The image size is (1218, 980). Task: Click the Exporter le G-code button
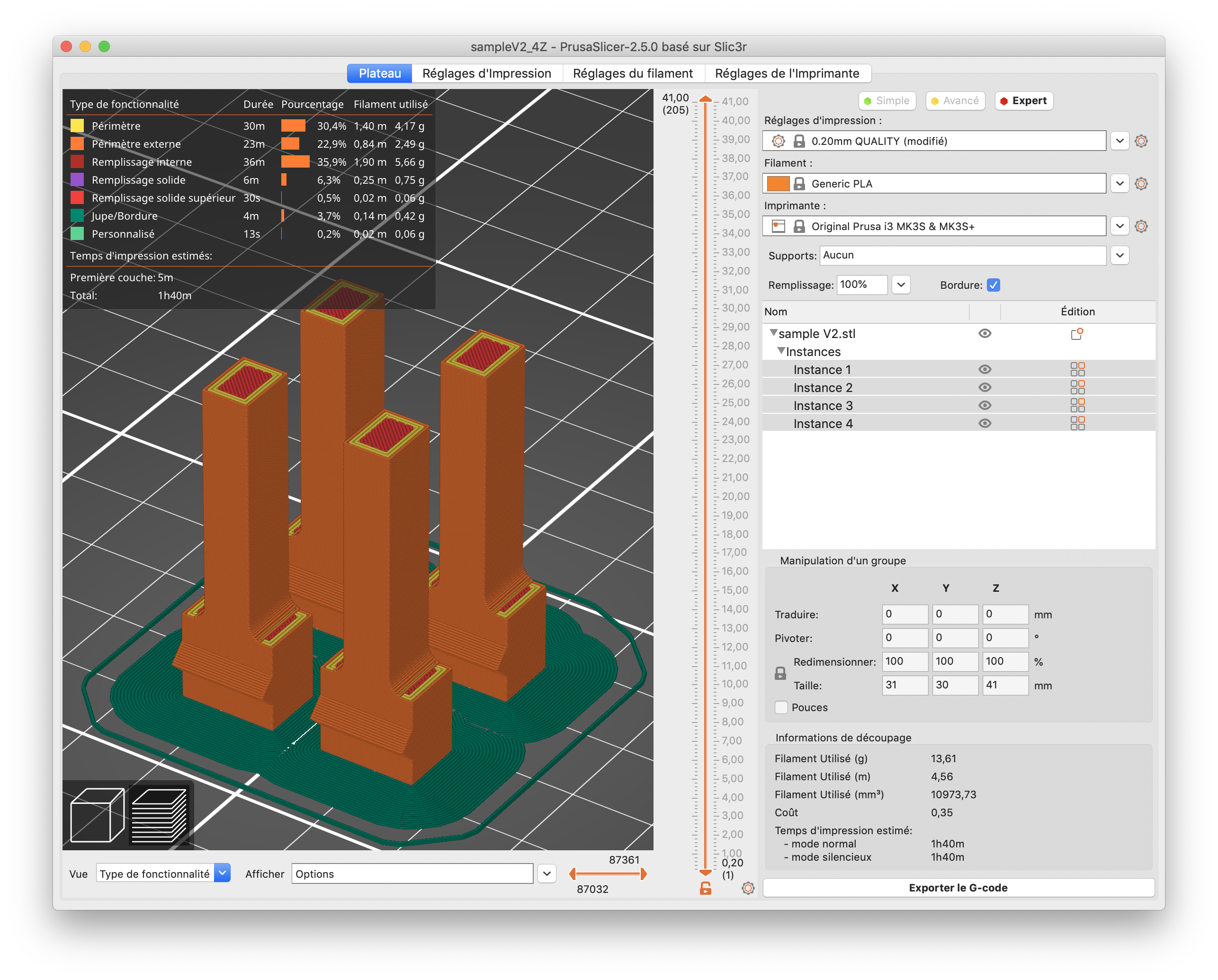tap(958, 887)
